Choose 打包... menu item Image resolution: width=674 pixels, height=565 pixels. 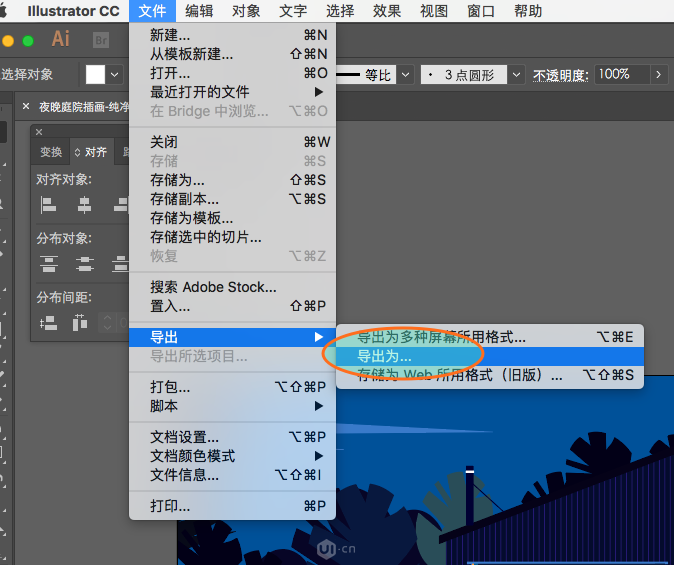click(232, 387)
